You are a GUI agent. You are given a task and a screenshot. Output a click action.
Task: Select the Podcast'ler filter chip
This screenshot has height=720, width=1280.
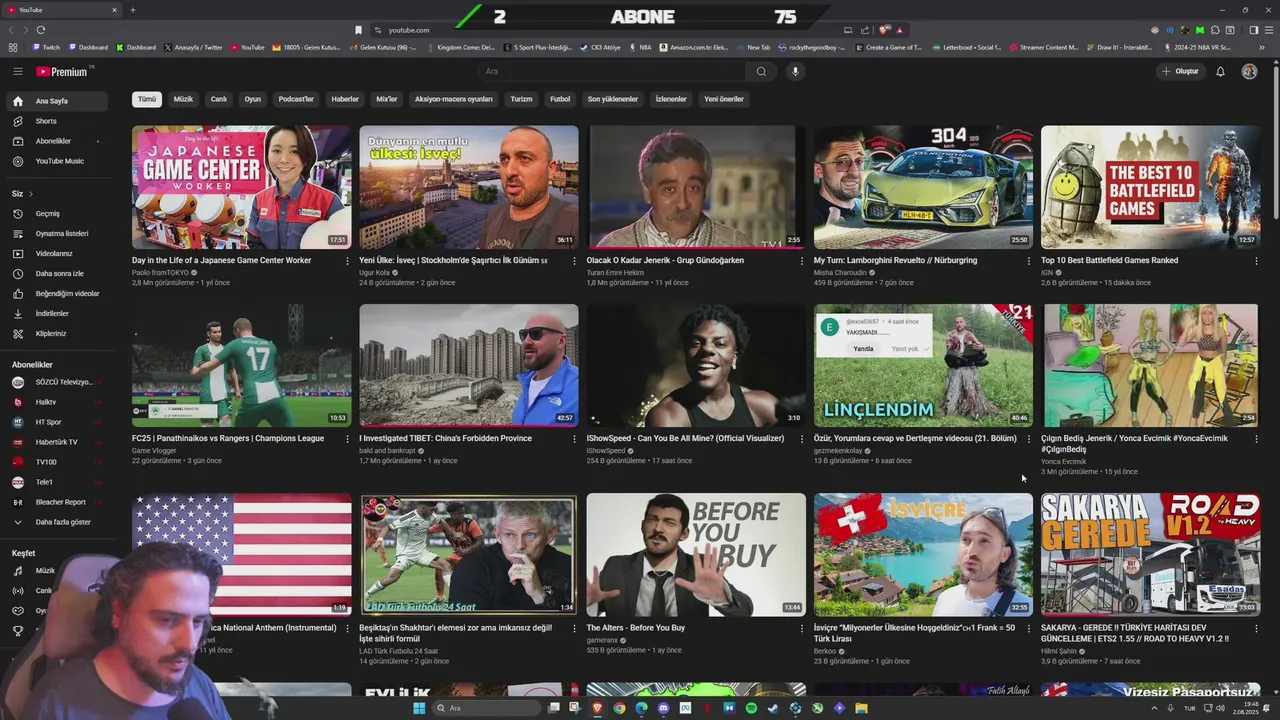point(296,99)
